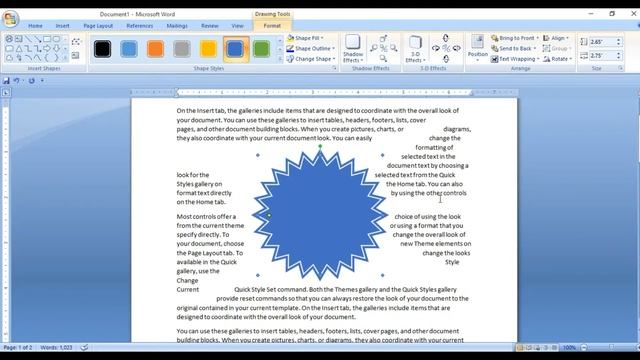Toggle 3-D effect on or off
640x360 pixels.
446,49
